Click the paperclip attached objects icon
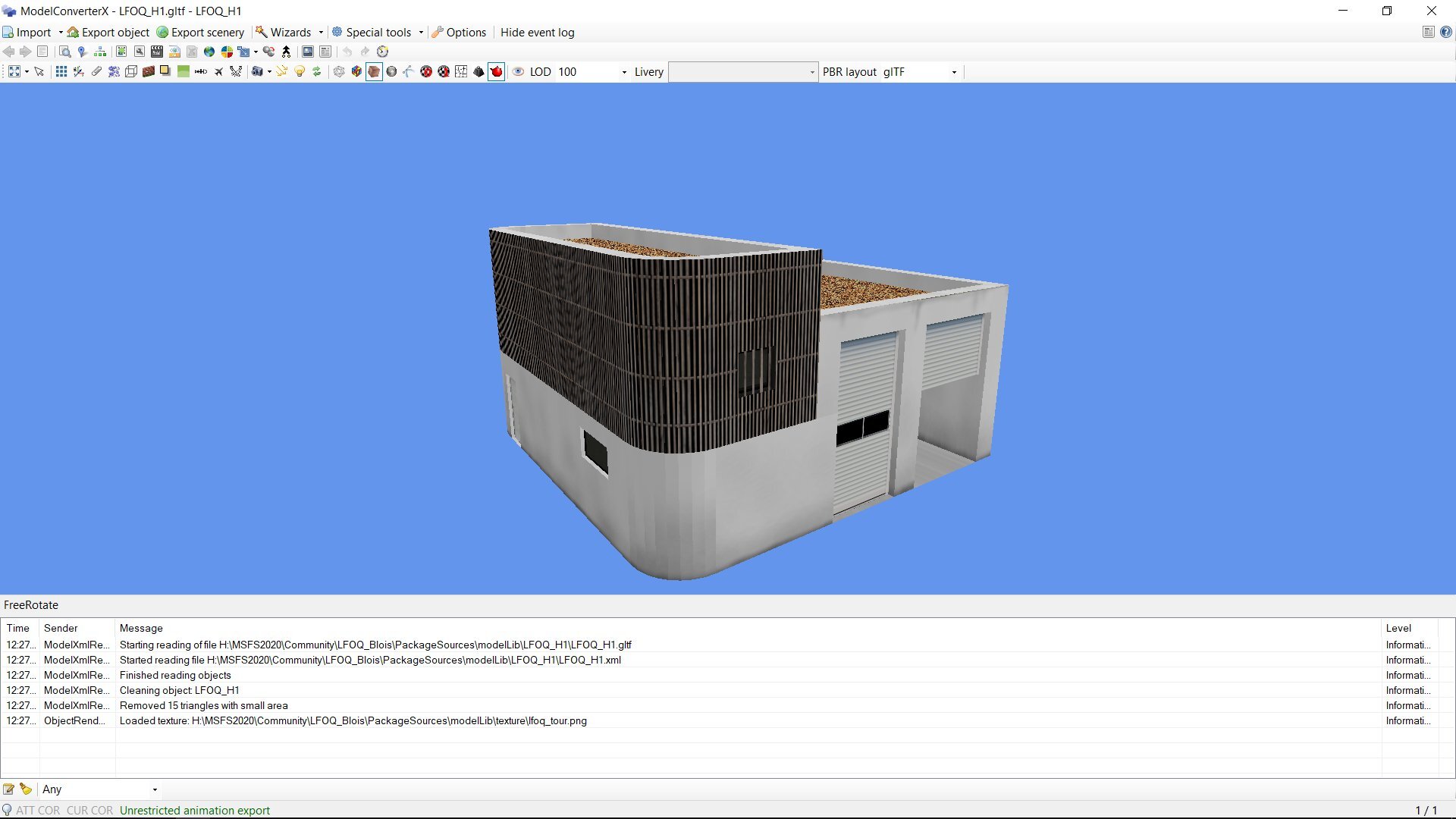 point(96,71)
